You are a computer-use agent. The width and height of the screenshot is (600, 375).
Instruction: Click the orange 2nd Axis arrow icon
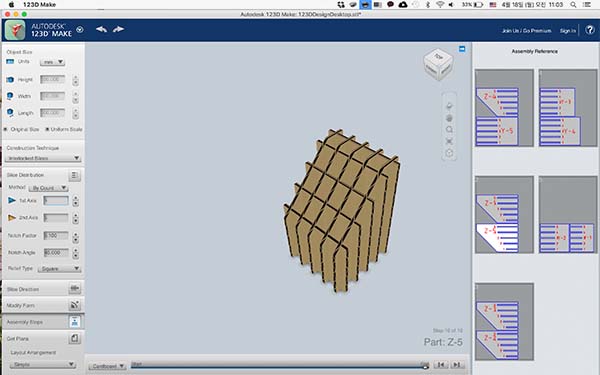[x=12, y=217]
